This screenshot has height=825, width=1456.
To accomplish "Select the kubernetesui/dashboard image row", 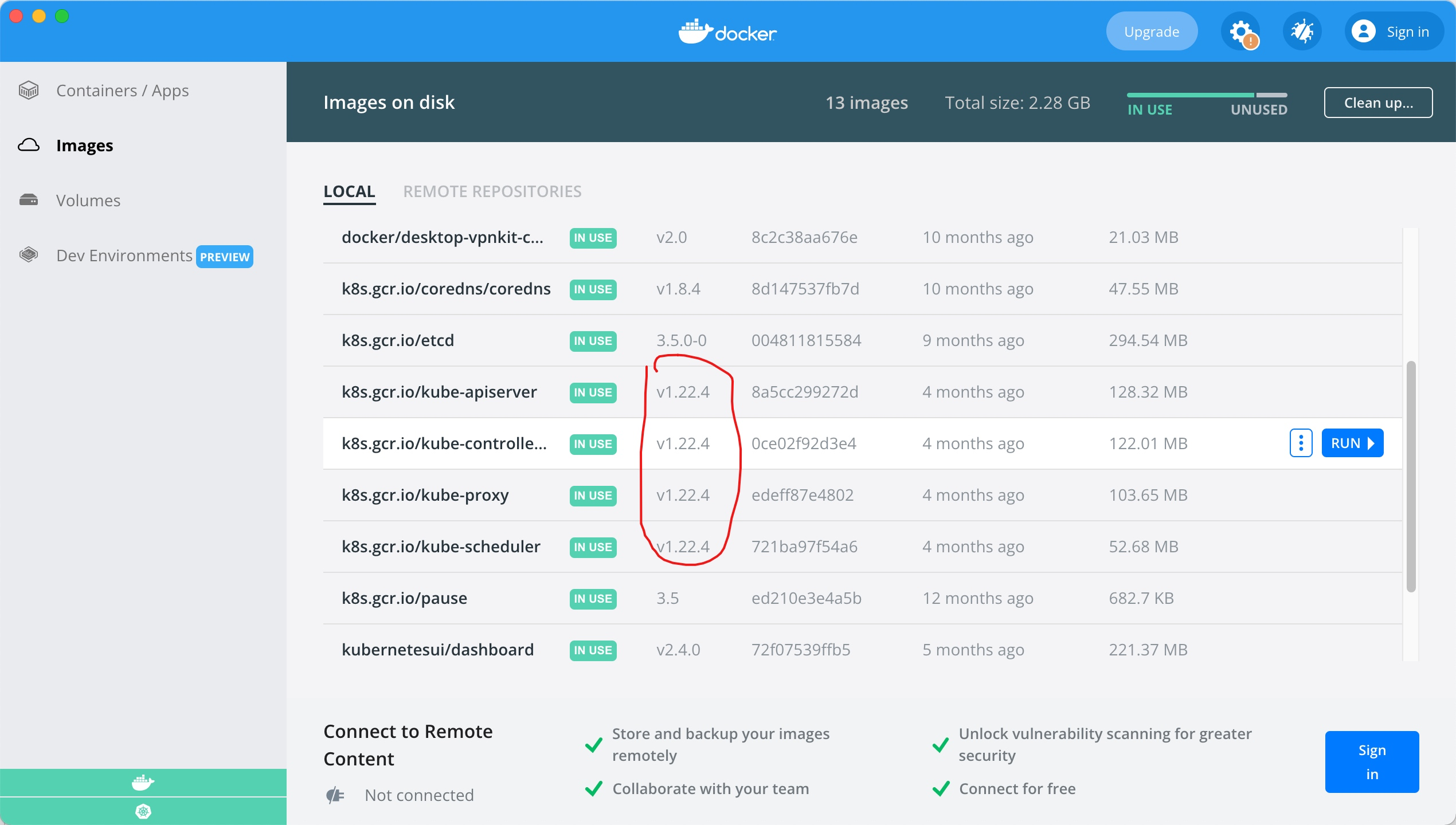I will [x=437, y=650].
